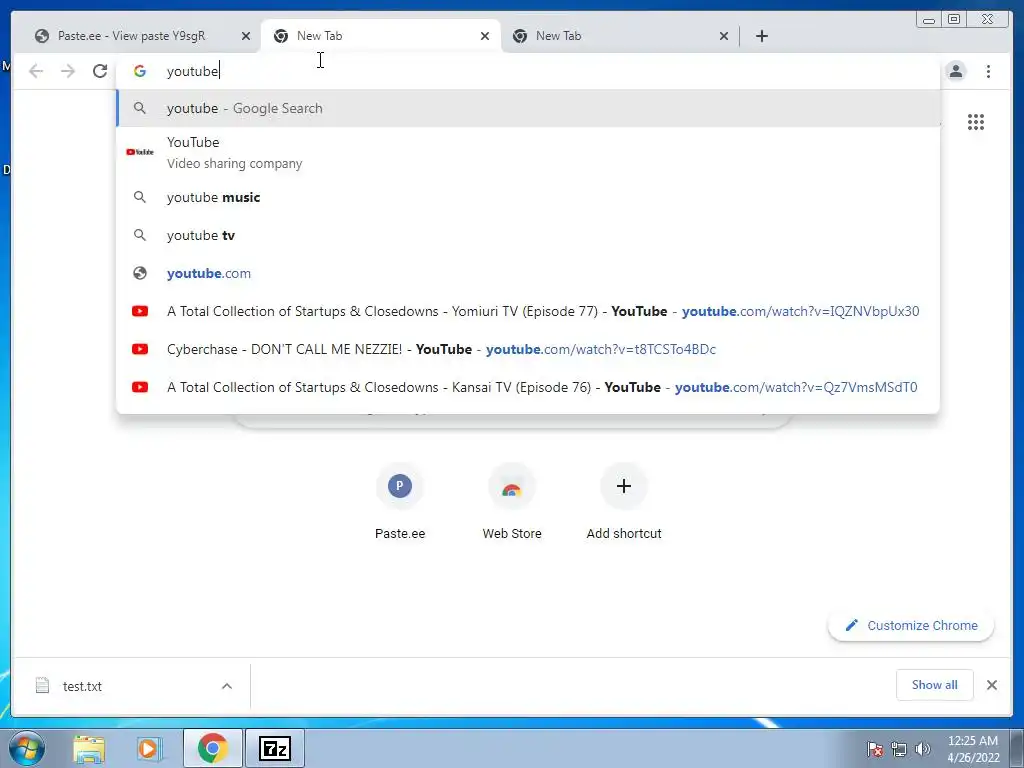Image resolution: width=1024 pixels, height=768 pixels.
Task: Open the Web Store shortcut tile
Action: 512,502
